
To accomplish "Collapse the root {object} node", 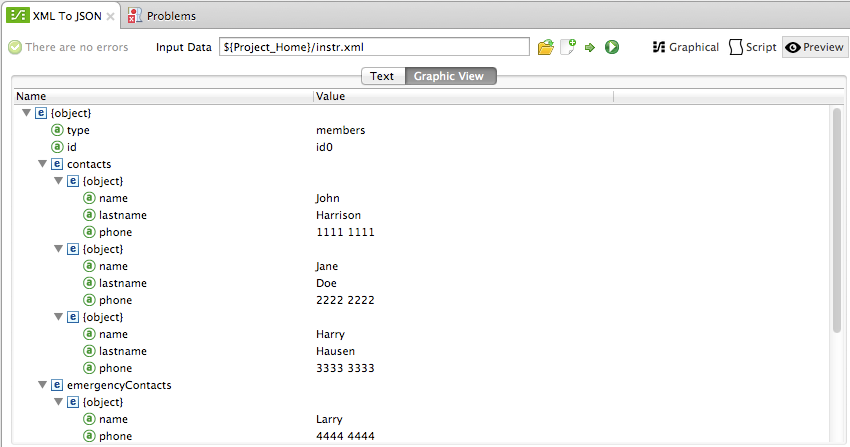I will pyautogui.click(x=26, y=113).
